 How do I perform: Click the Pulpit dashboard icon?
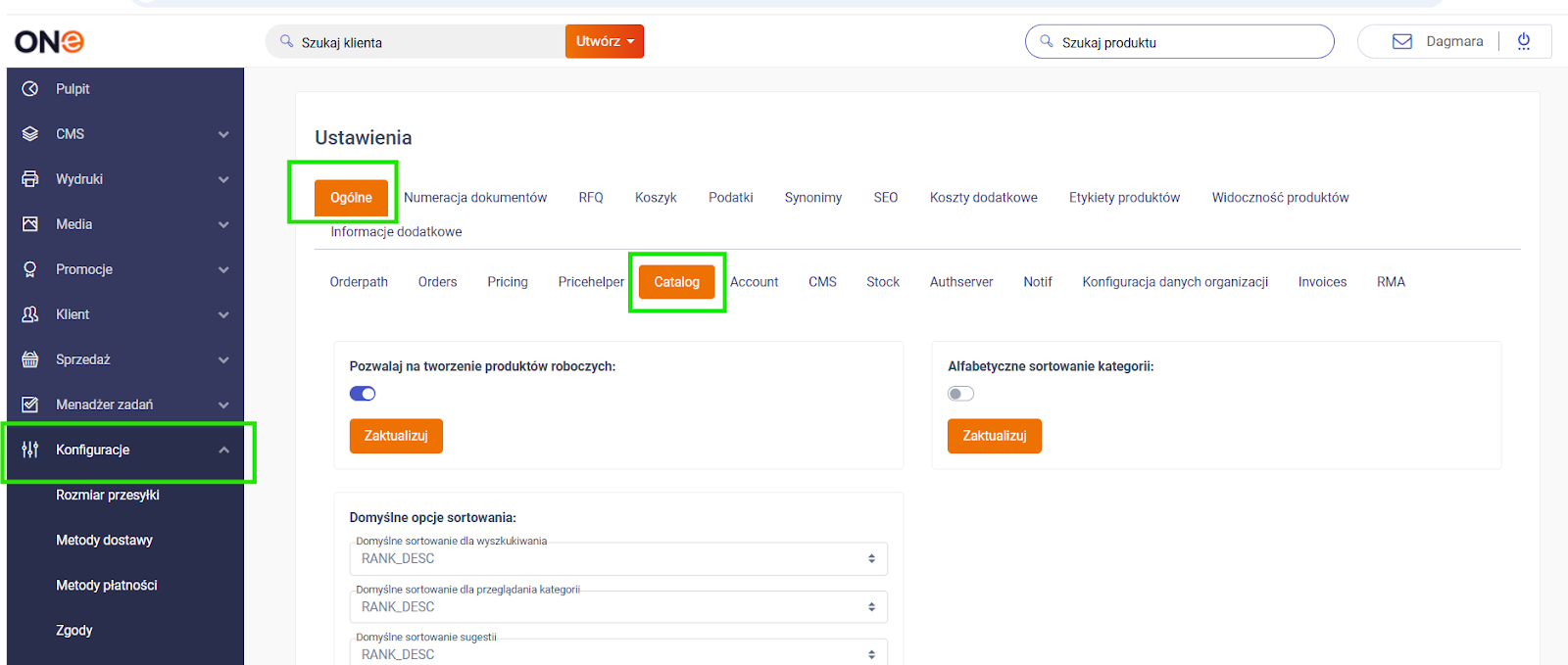click(x=30, y=89)
